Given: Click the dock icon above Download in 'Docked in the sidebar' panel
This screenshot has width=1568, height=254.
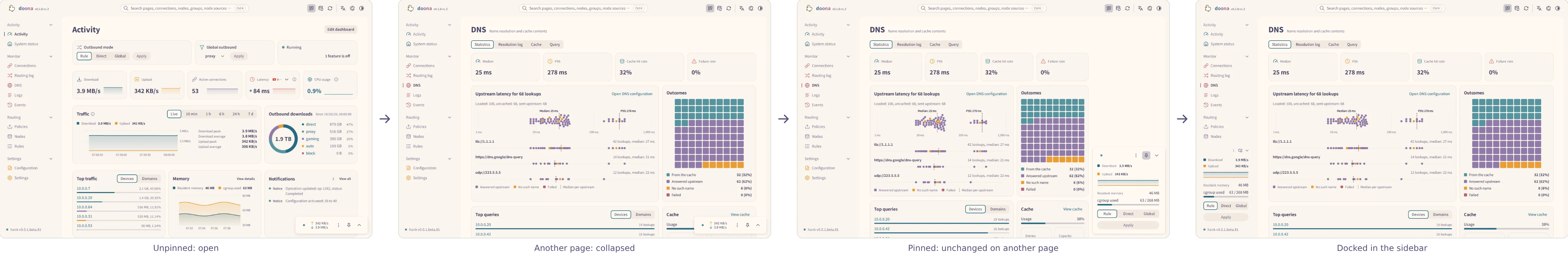Looking at the screenshot, I should [1241, 151].
